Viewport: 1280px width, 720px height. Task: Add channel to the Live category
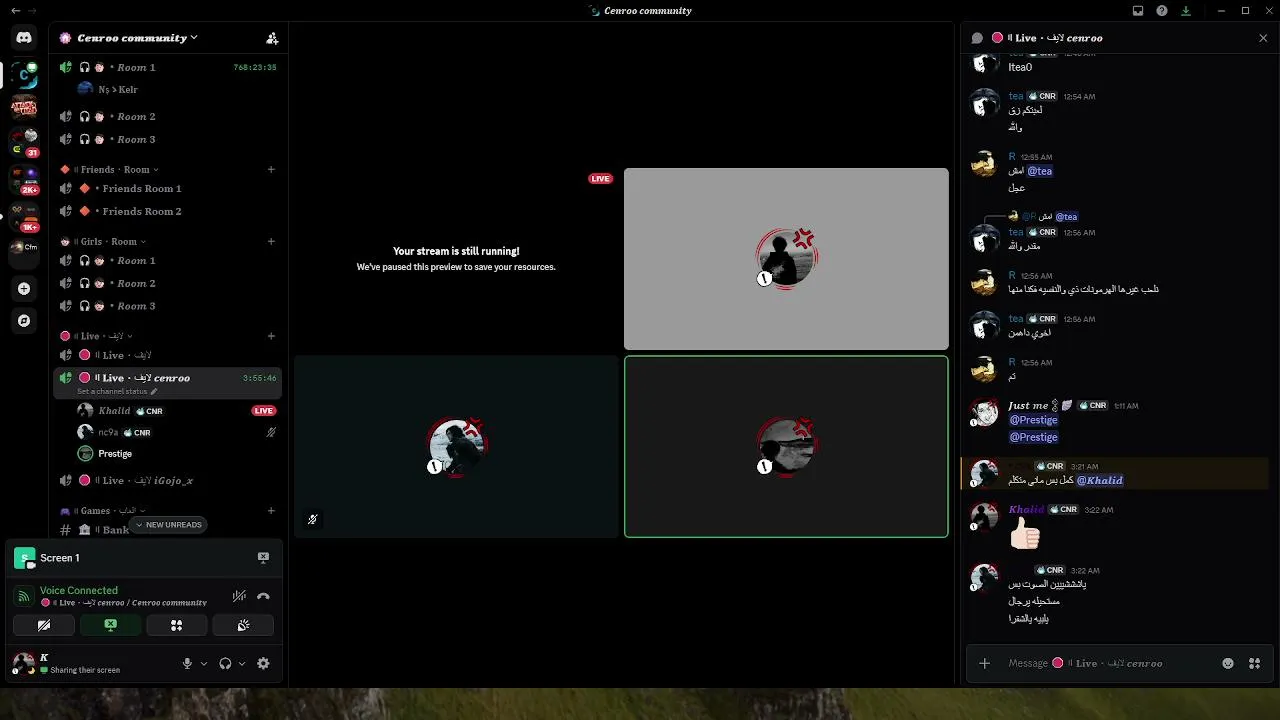(x=271, y=336)
